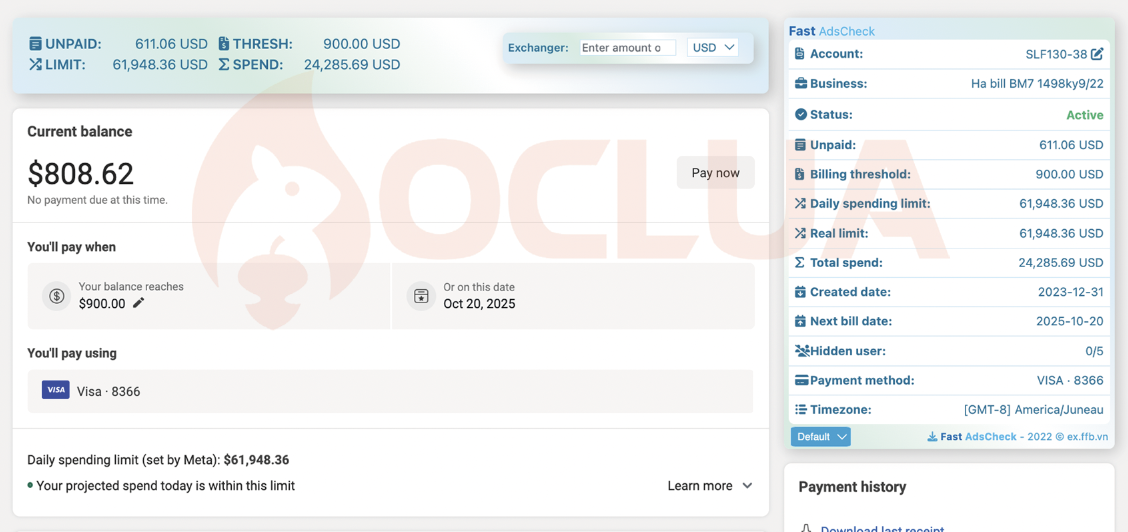The height and width of the screenshot is (532, 1128).
Task: Open the Default dropdown in AdsCheck panel
Action: [x=821, y=436]
